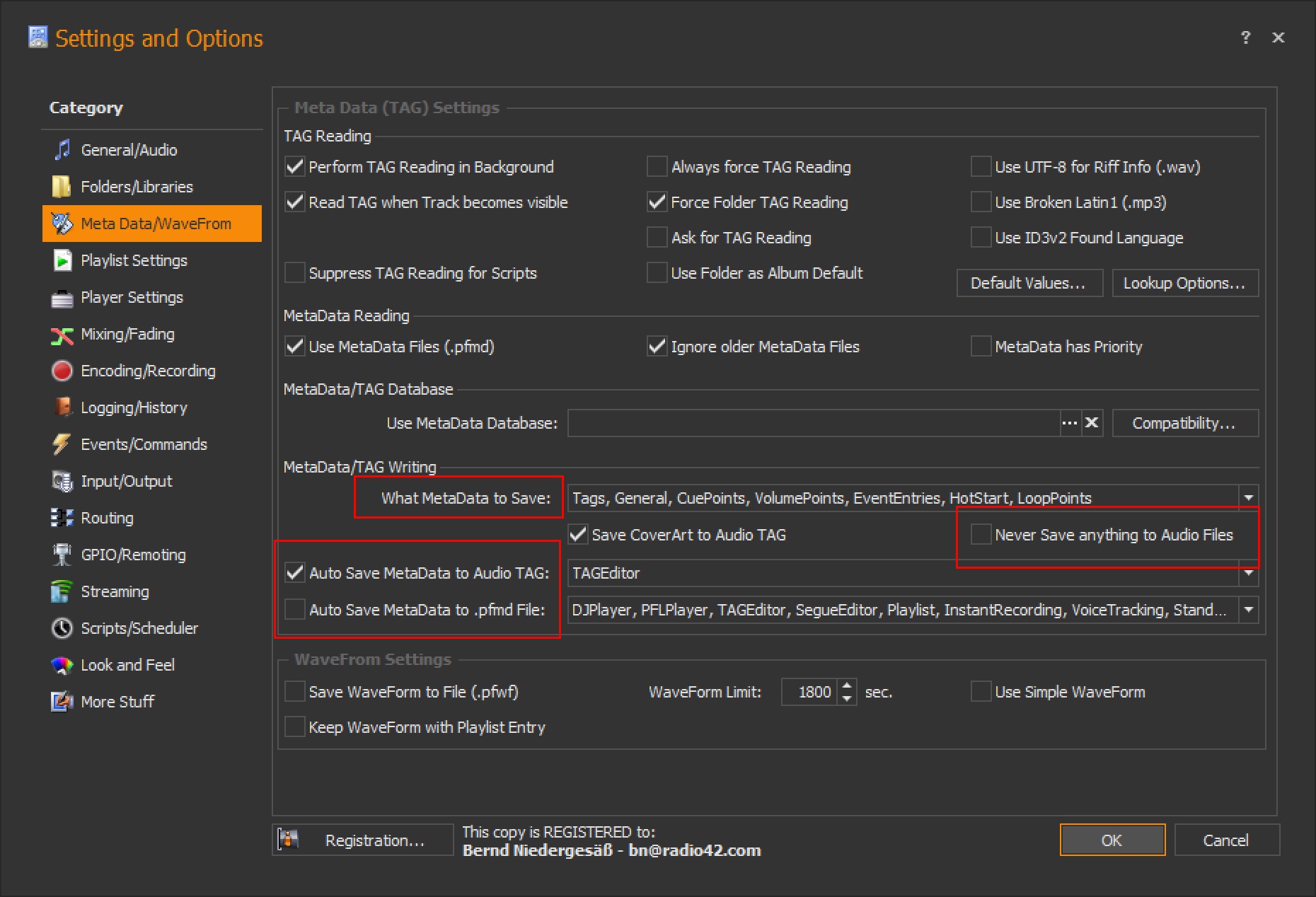
Task: Open the Mixing/Fading category
Action: click(127, 334)
